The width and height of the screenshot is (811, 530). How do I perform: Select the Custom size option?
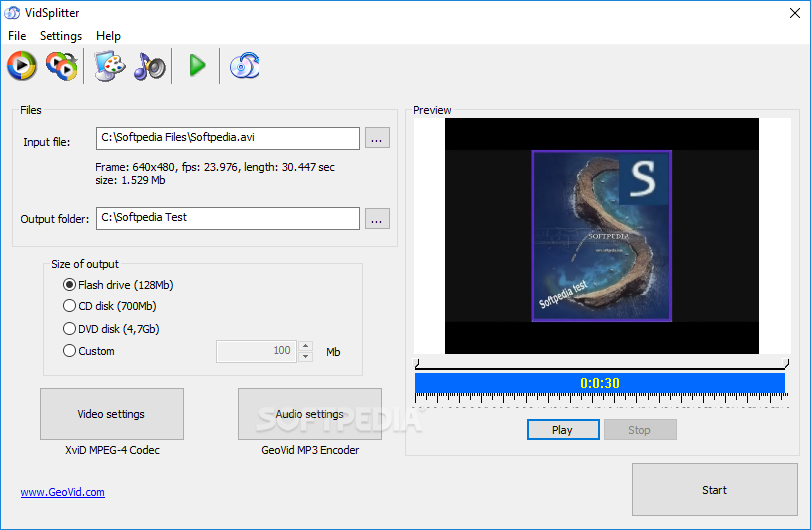pos(89,351)
